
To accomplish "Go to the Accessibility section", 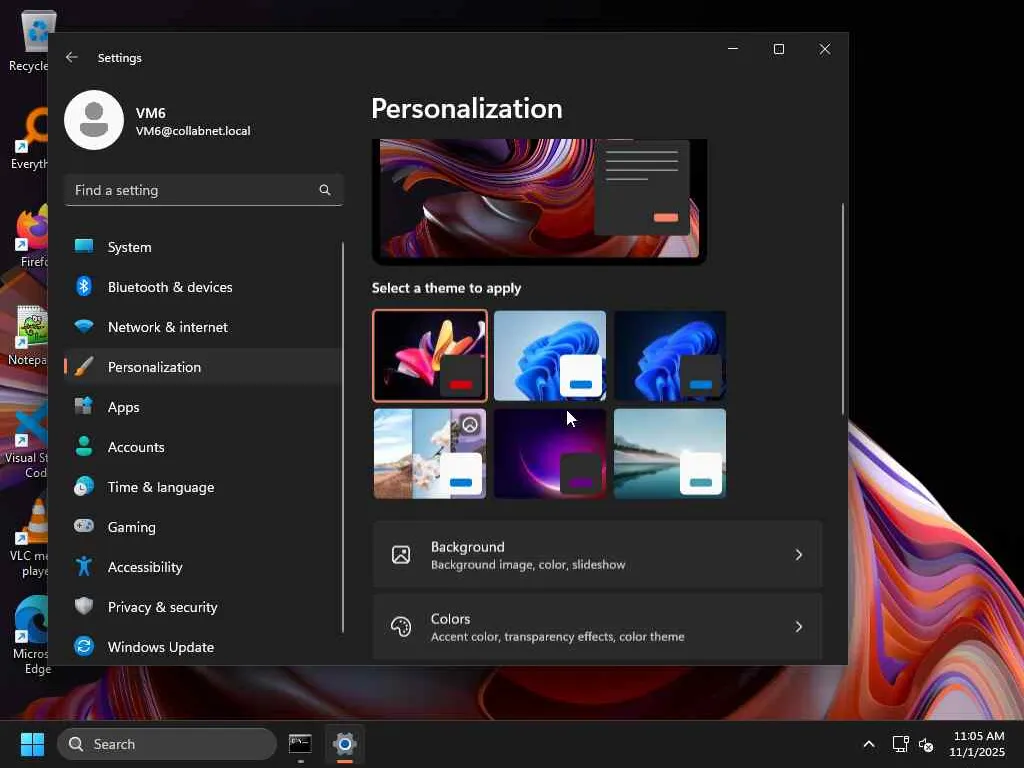I will coord(145,567).
